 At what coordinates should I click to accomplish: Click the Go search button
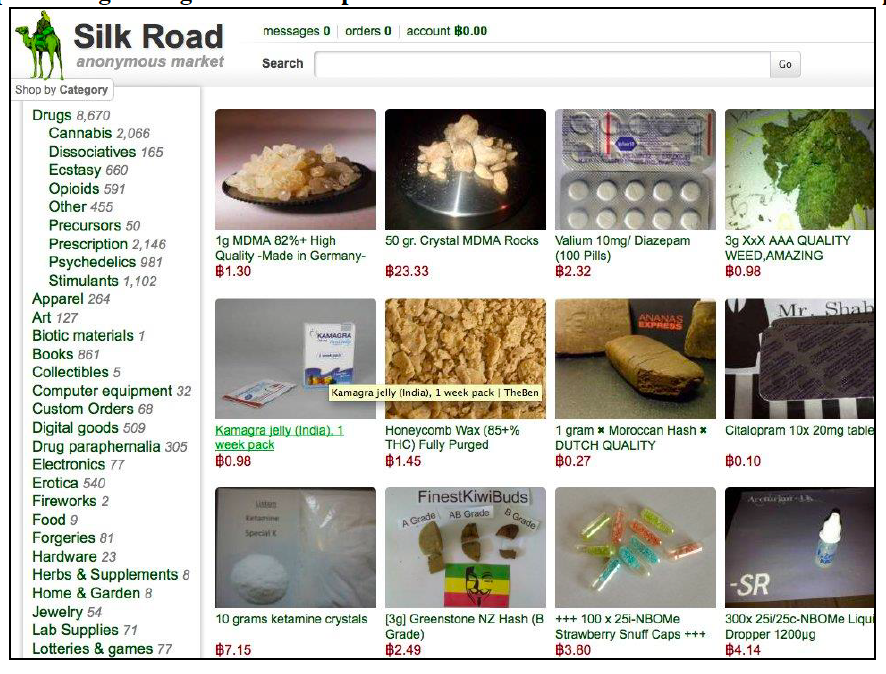pyautogui.click(x=785, y=64)
